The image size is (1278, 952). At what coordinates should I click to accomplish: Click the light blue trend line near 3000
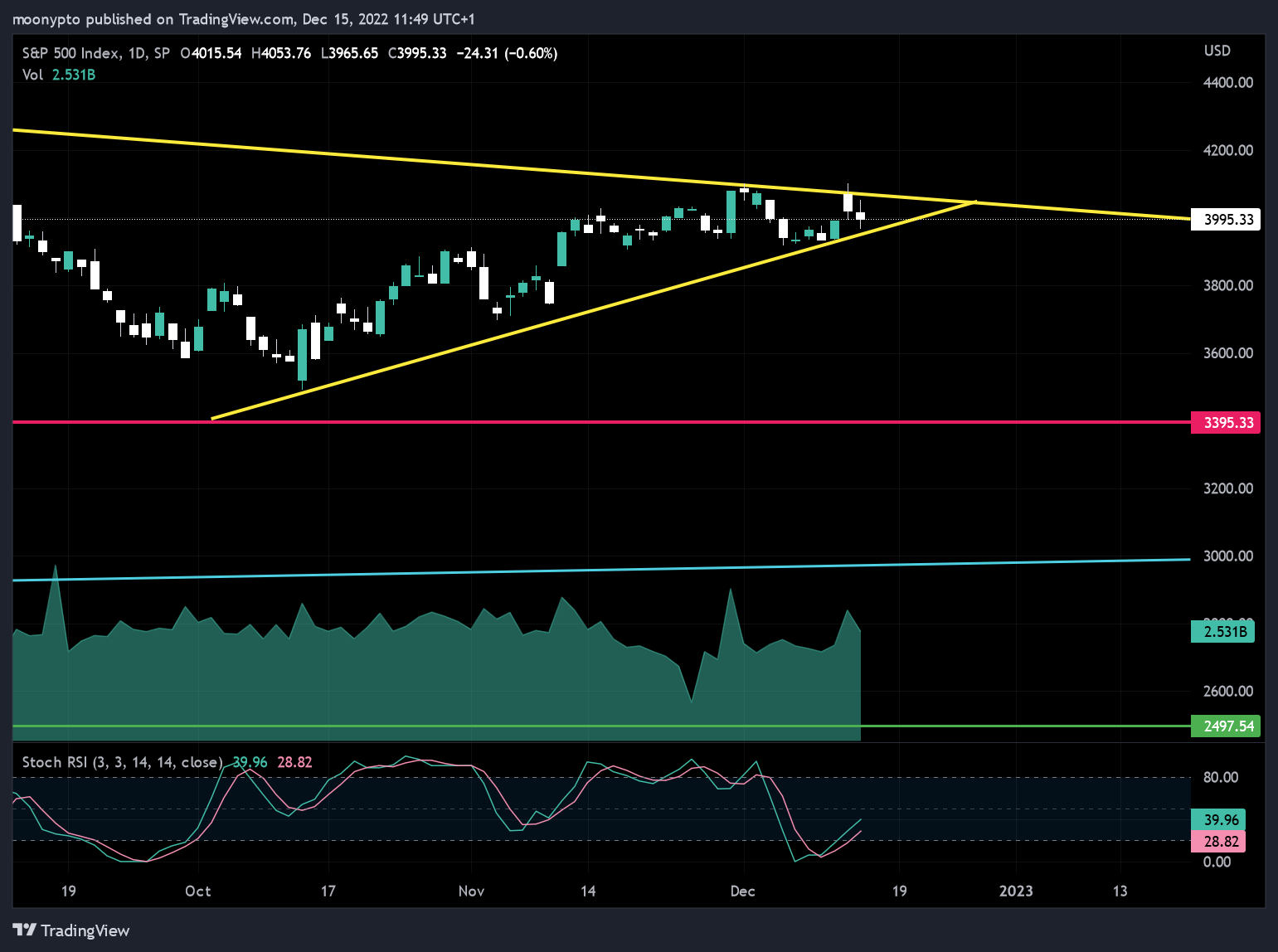point(601,570)
